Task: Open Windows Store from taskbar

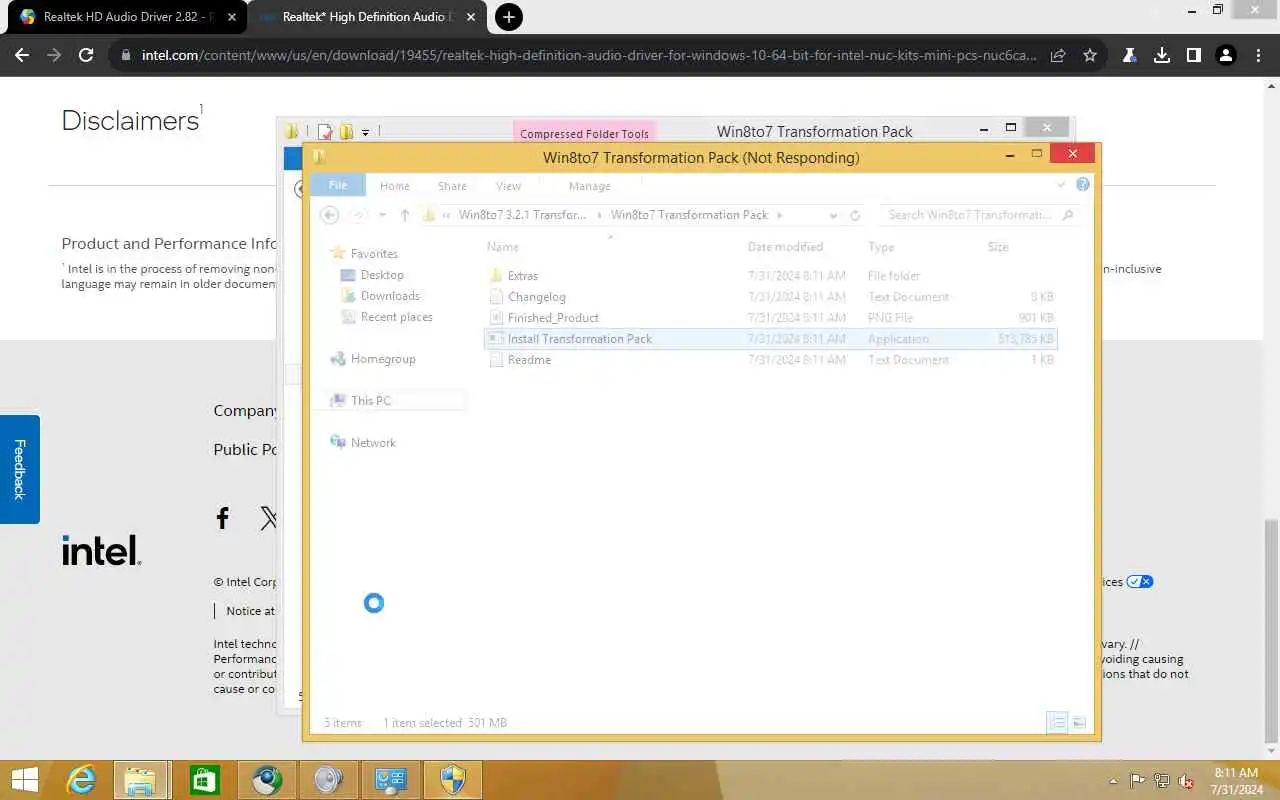Action: point(204,780)
